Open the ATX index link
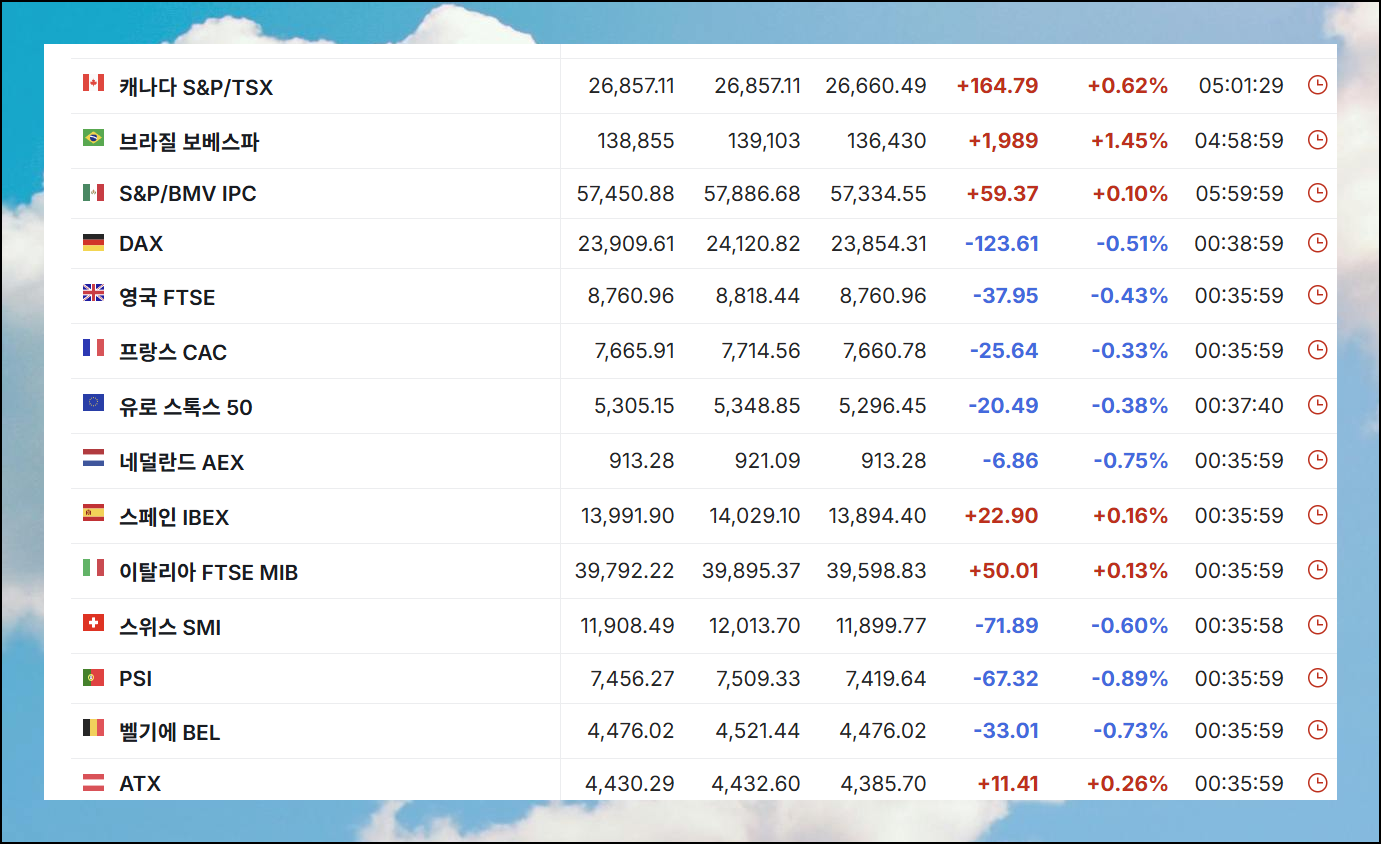This screenshot has height=844, width=1381. coord(140,784)
